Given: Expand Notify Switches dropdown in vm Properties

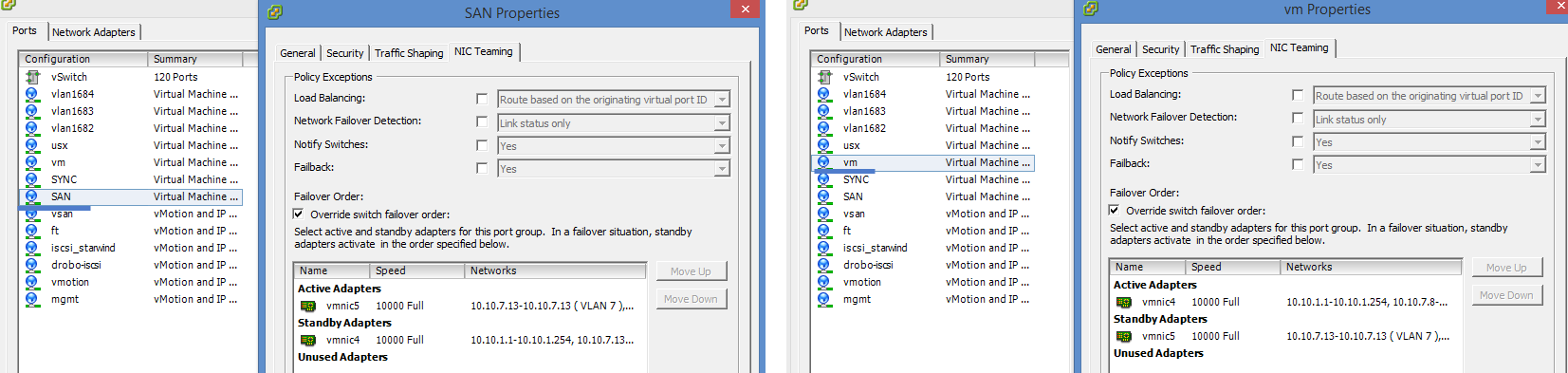Looking at the screenshot, I should coord(1538,142).
